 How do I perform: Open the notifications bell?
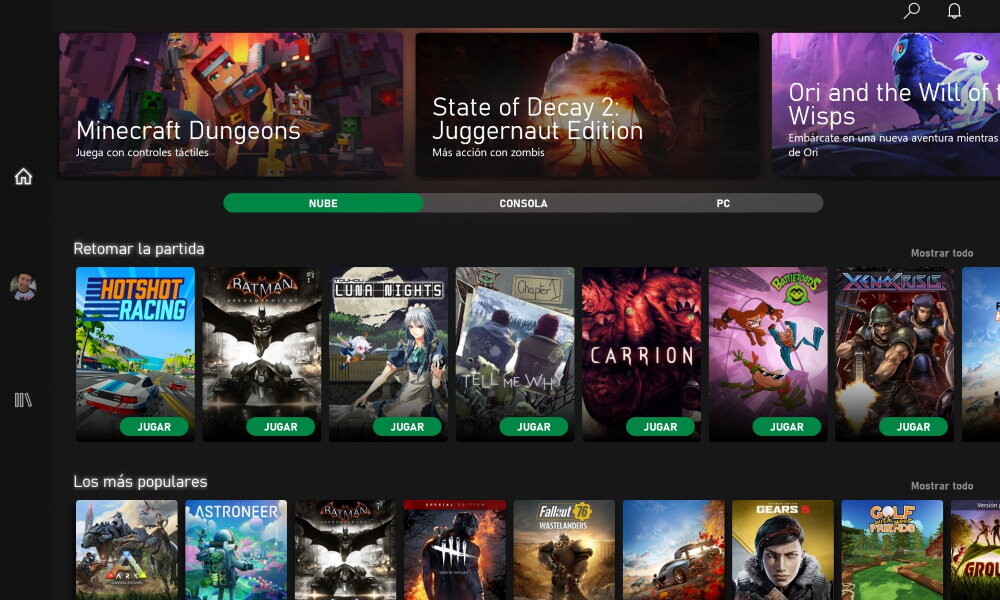[952, 12]
